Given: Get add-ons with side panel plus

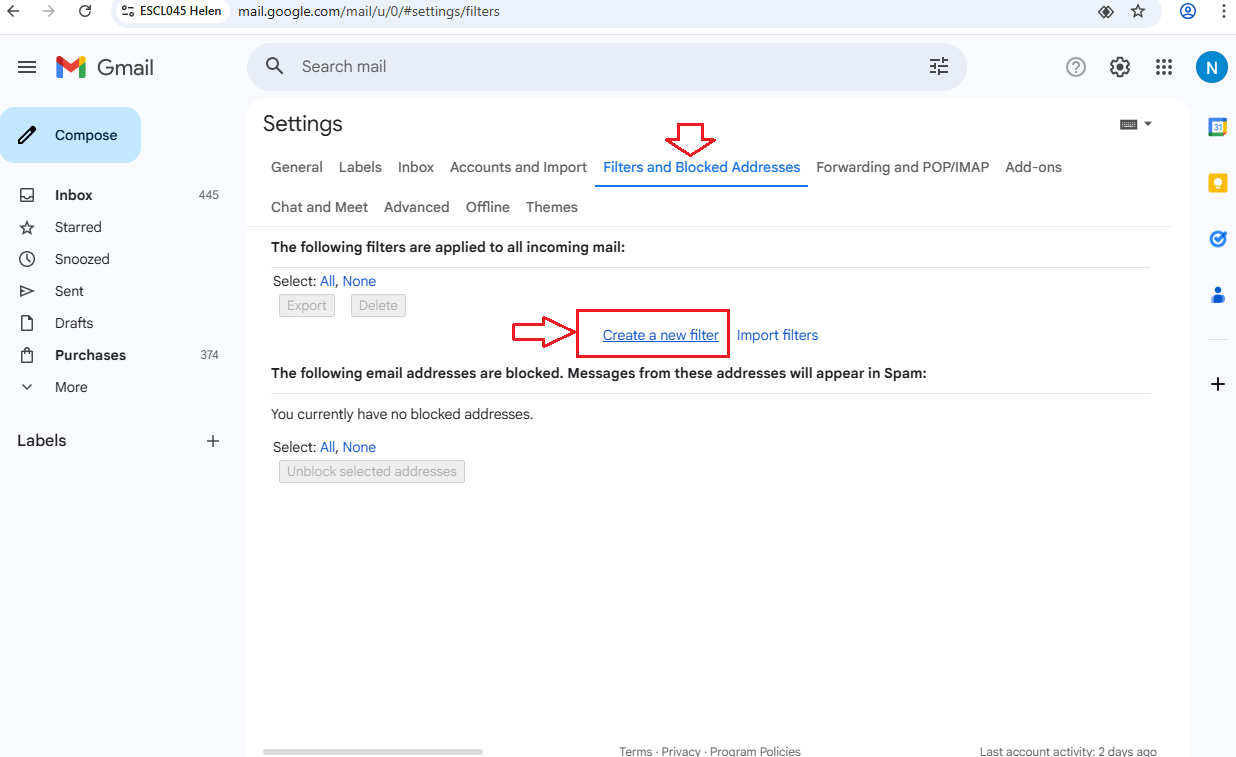Looking at the screenshot, I should [x=1217, y=384].
